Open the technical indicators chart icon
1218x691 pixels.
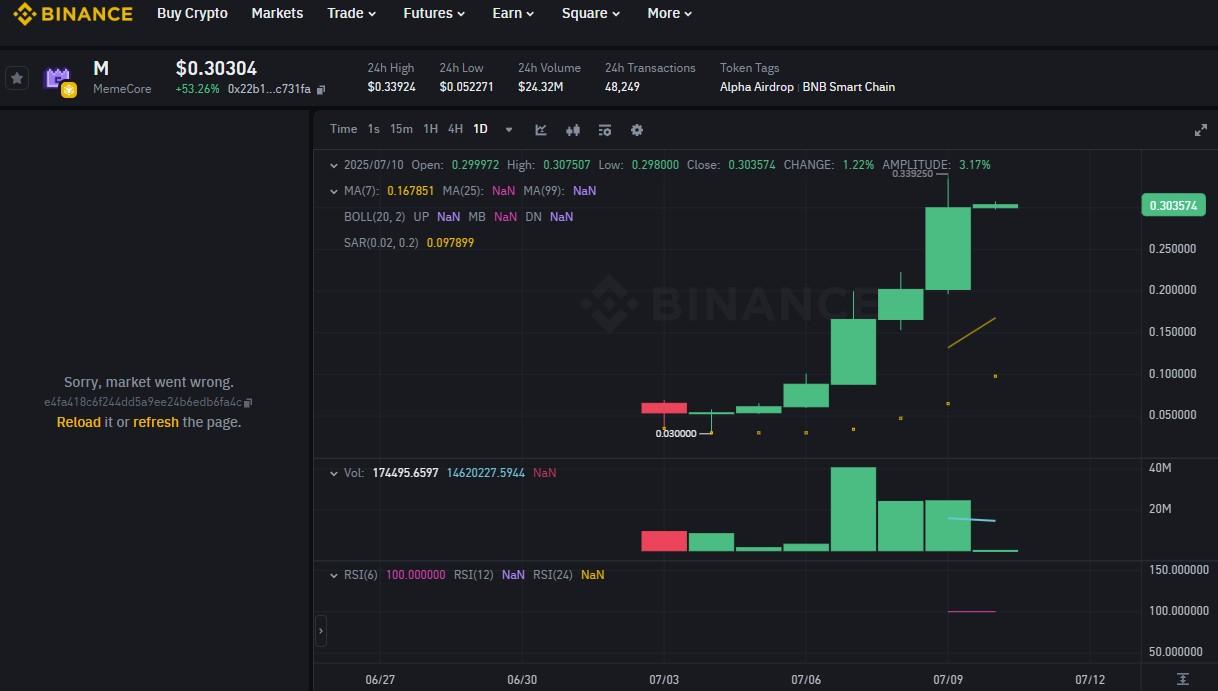click(541, 130)
